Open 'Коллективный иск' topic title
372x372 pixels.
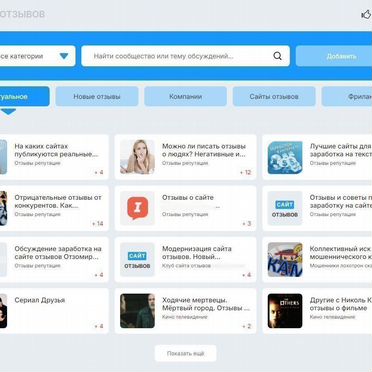(341, 253)
